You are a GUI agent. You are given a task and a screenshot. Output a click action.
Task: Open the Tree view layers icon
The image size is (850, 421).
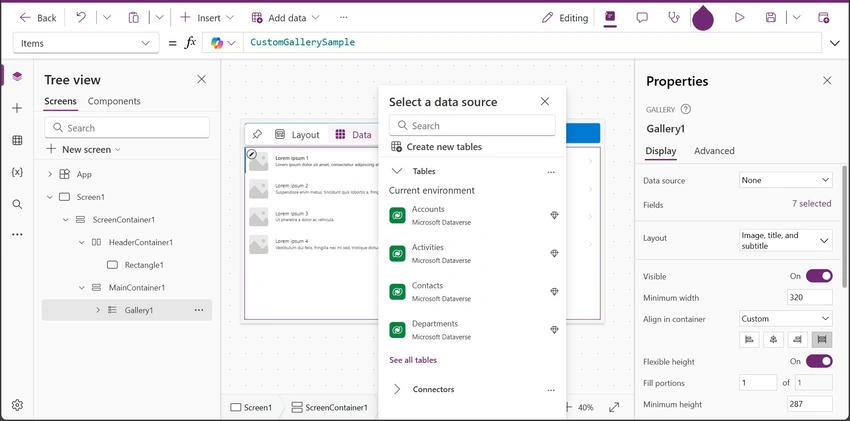click(x=17, y=76)
